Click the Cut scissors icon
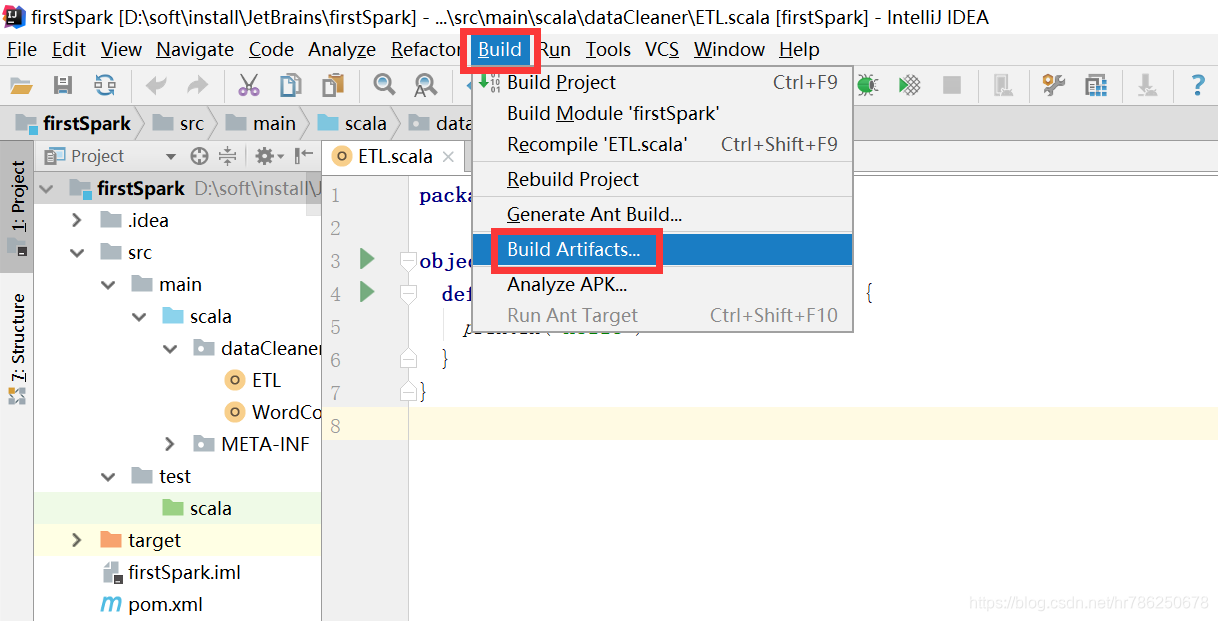The width and height of the screenshot is (1218, 621). click(x=249, y=86)
